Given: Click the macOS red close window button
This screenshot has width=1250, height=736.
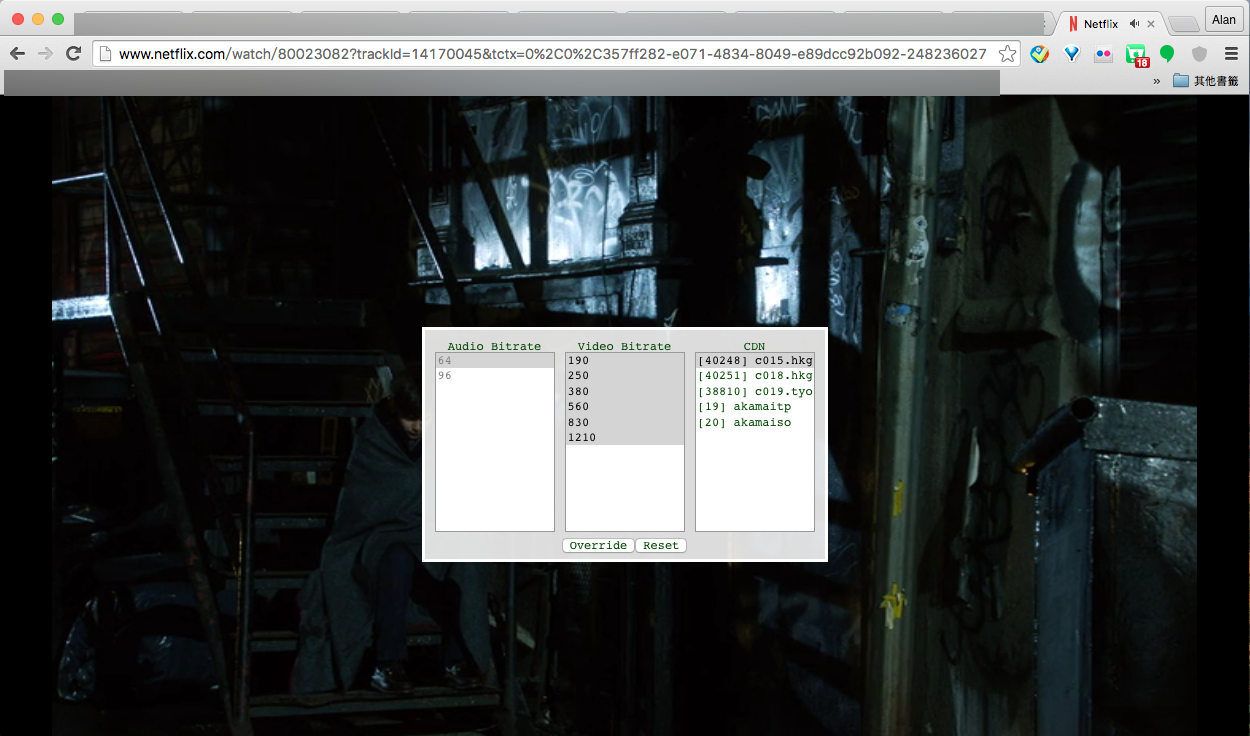Looking at the screenshot, I should [x=18, y=19].
